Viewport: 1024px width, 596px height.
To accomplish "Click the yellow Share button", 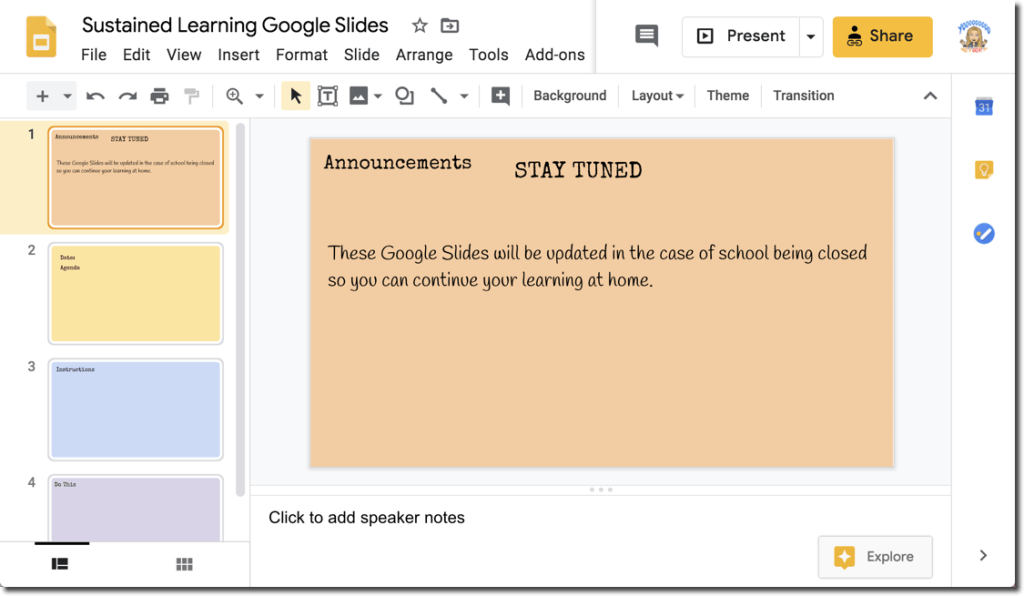I will point(882,37).
